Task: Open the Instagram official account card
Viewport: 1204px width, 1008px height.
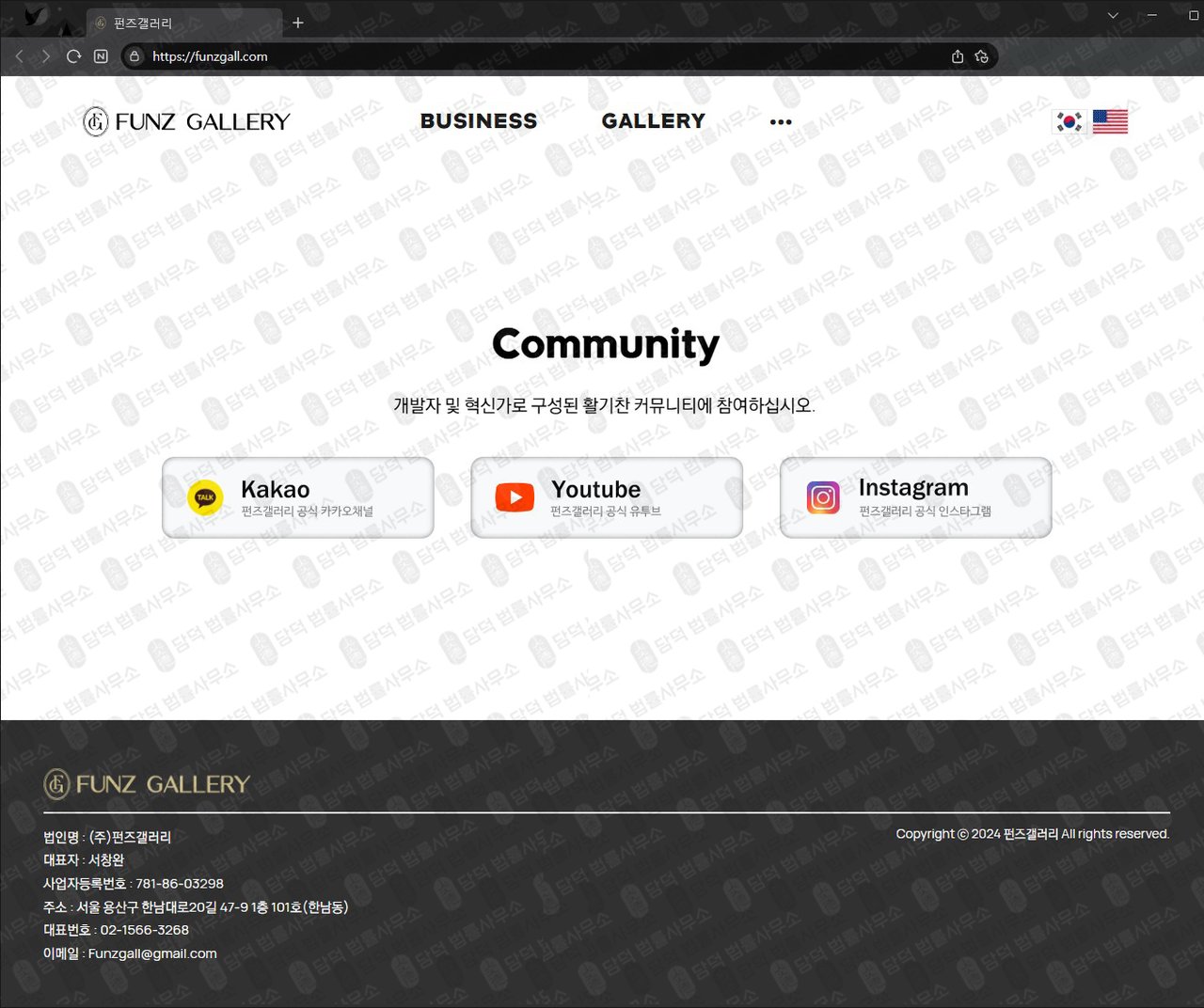Action: [x=916, y=497]
